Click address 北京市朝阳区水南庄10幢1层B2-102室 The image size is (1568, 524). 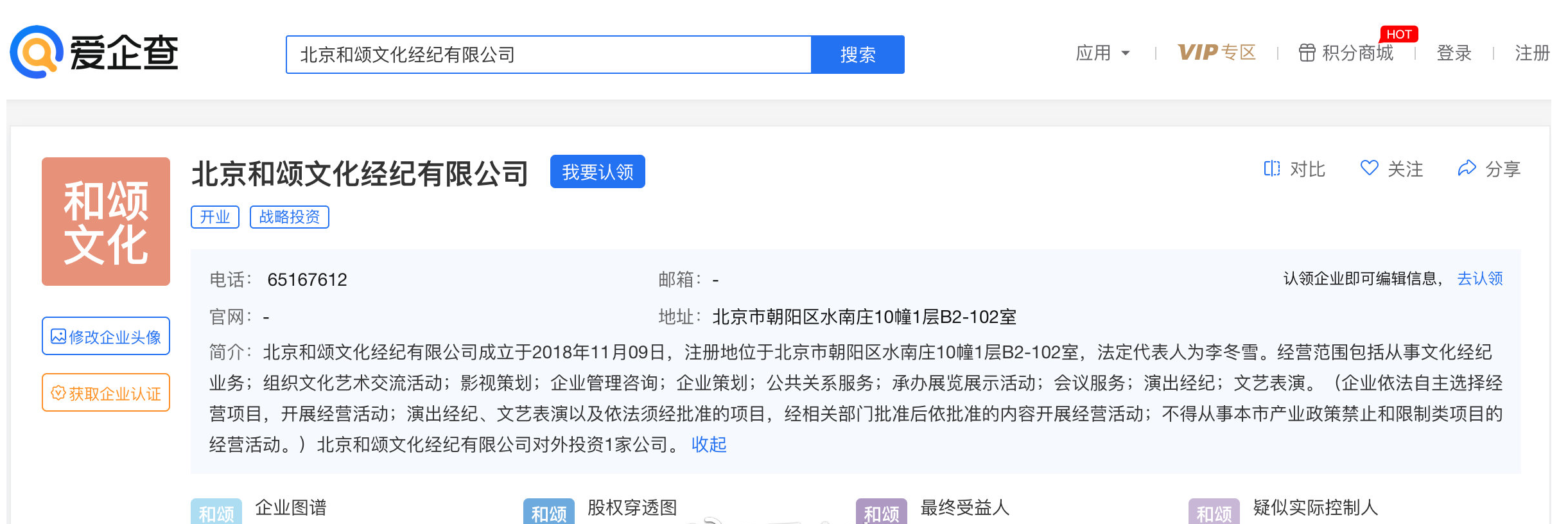coord(864,317)
